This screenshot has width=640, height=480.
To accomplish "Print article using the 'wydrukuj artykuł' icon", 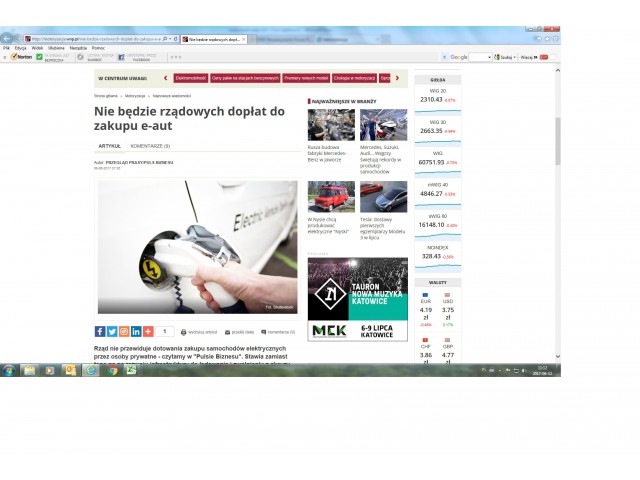I will [185, 332].
